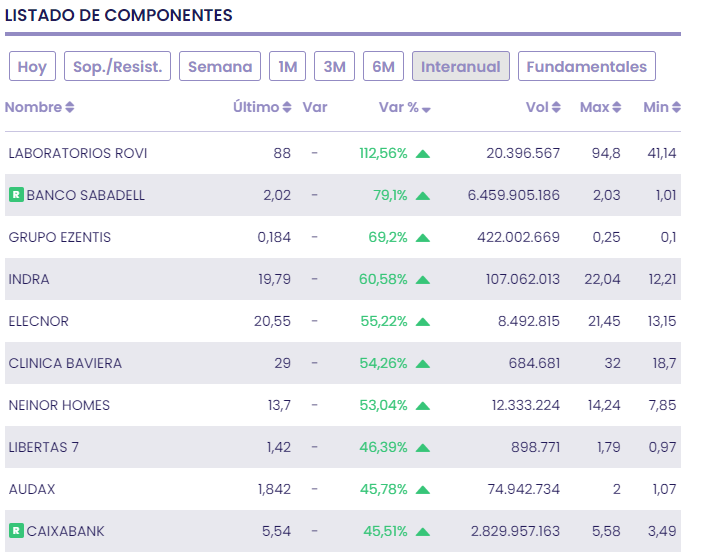The image size is (701, 553).
Task: Show the 1M period view
Action: click(288, 67)
